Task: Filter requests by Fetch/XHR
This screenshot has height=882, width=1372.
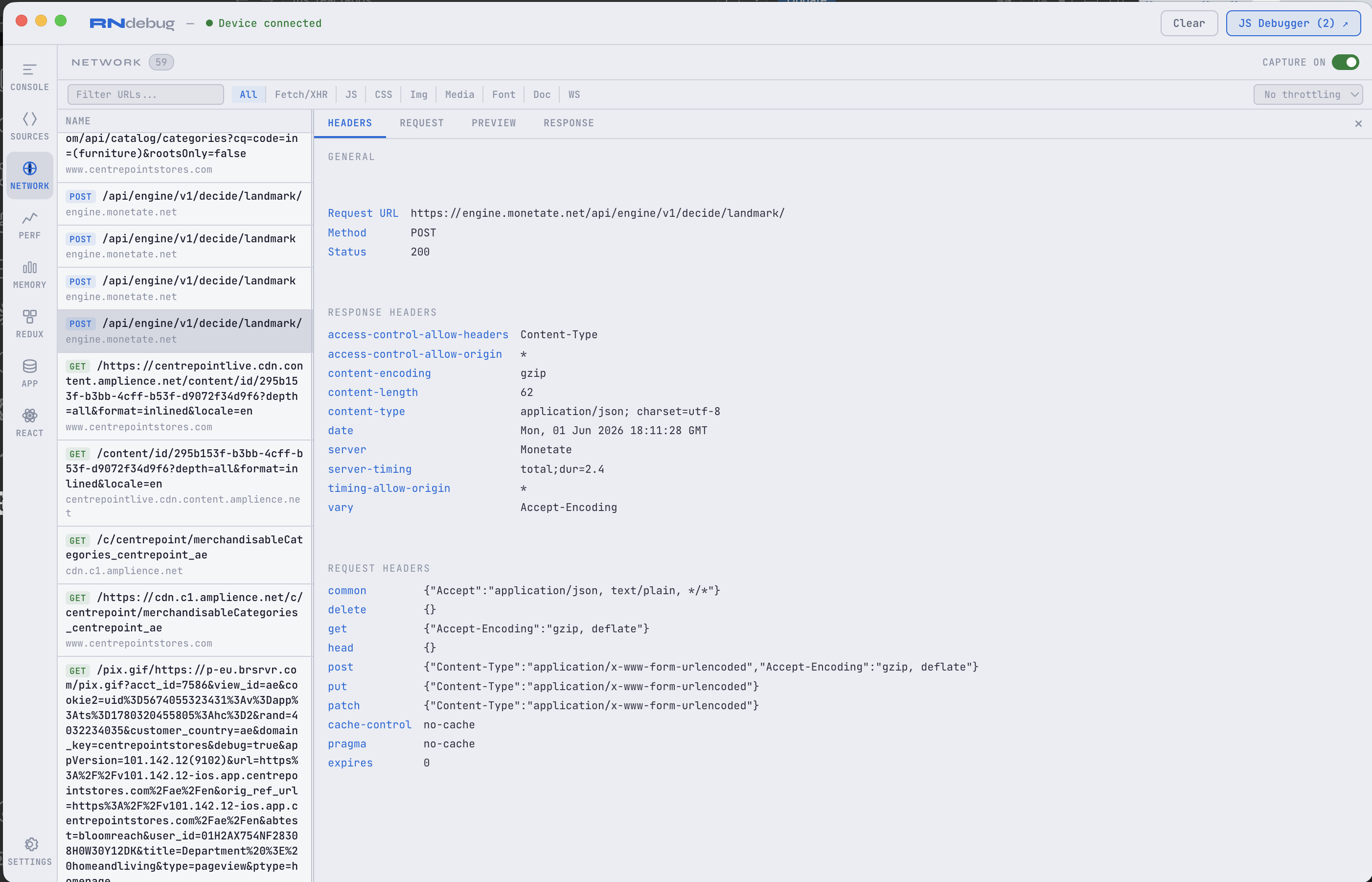Action: 301,94
